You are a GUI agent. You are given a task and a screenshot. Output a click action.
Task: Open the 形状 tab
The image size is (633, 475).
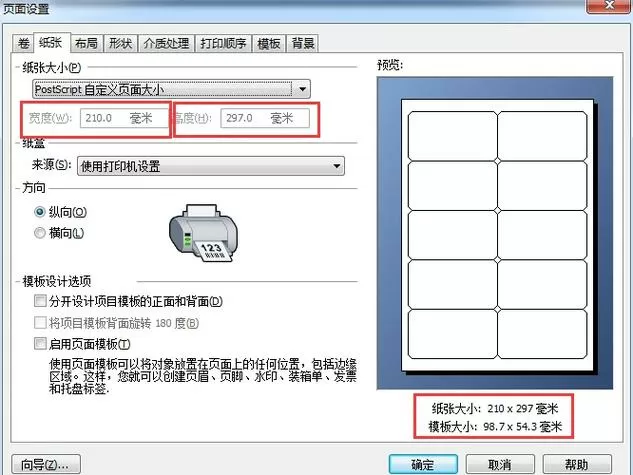pyautogui.click(x=120, y=43)
